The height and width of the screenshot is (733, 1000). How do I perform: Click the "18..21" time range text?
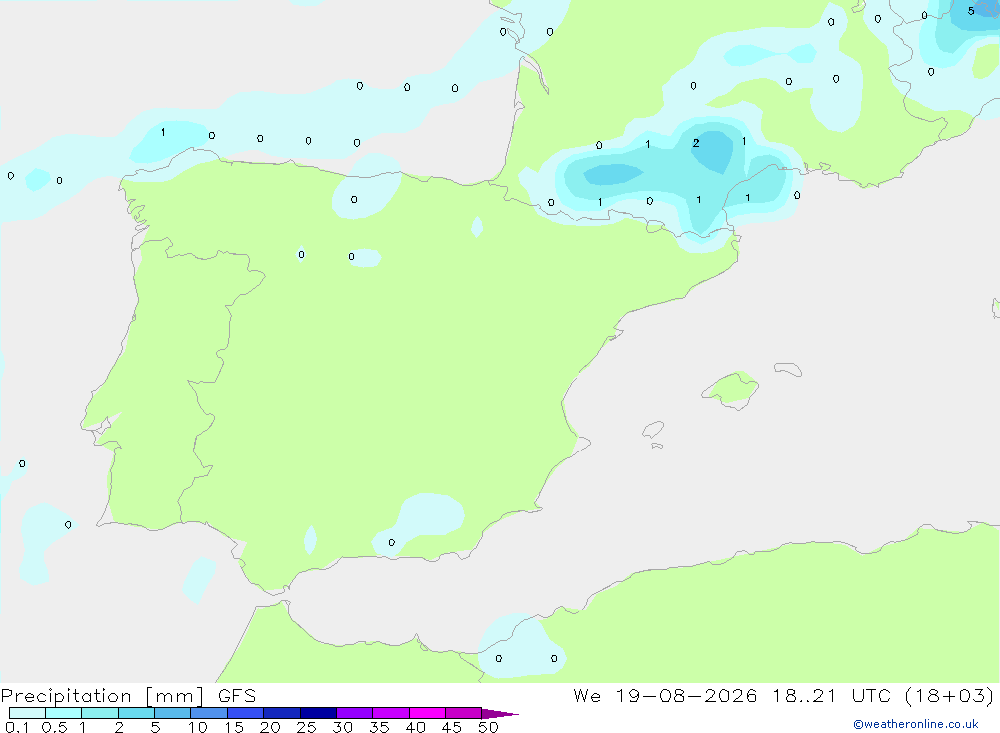804,695
